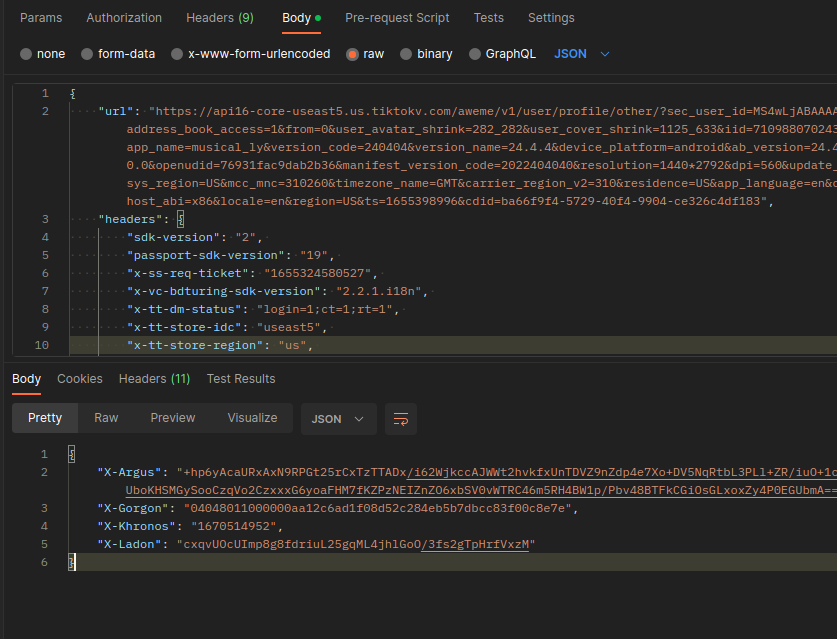Click the "login=1;ct=1;rt=1" value

[325, 309]
